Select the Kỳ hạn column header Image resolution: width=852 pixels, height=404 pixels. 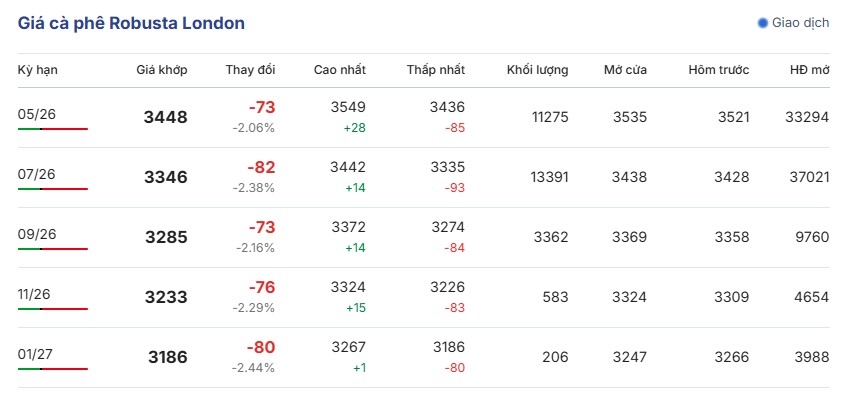point(37,70)
